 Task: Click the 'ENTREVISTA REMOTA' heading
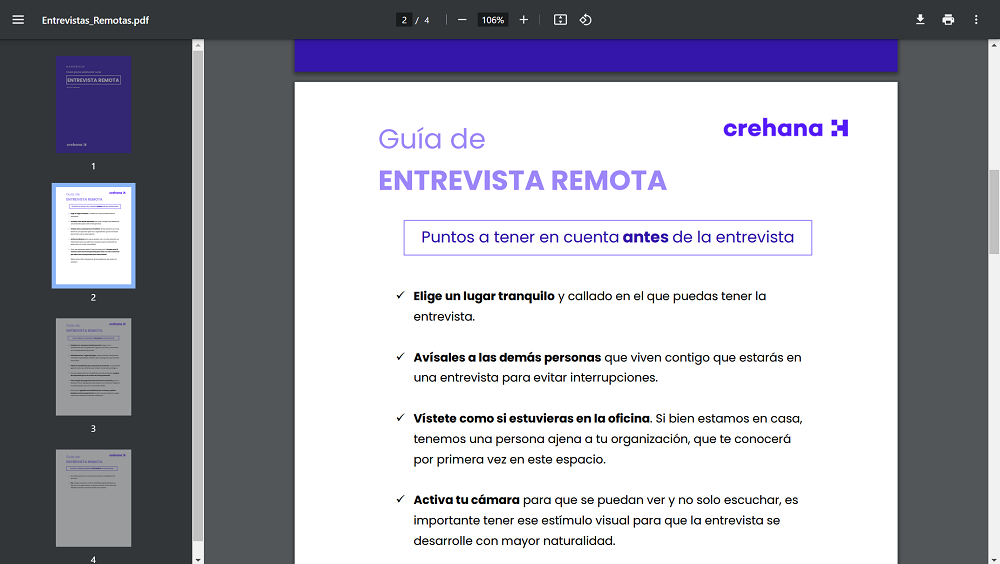pos(522,181)
